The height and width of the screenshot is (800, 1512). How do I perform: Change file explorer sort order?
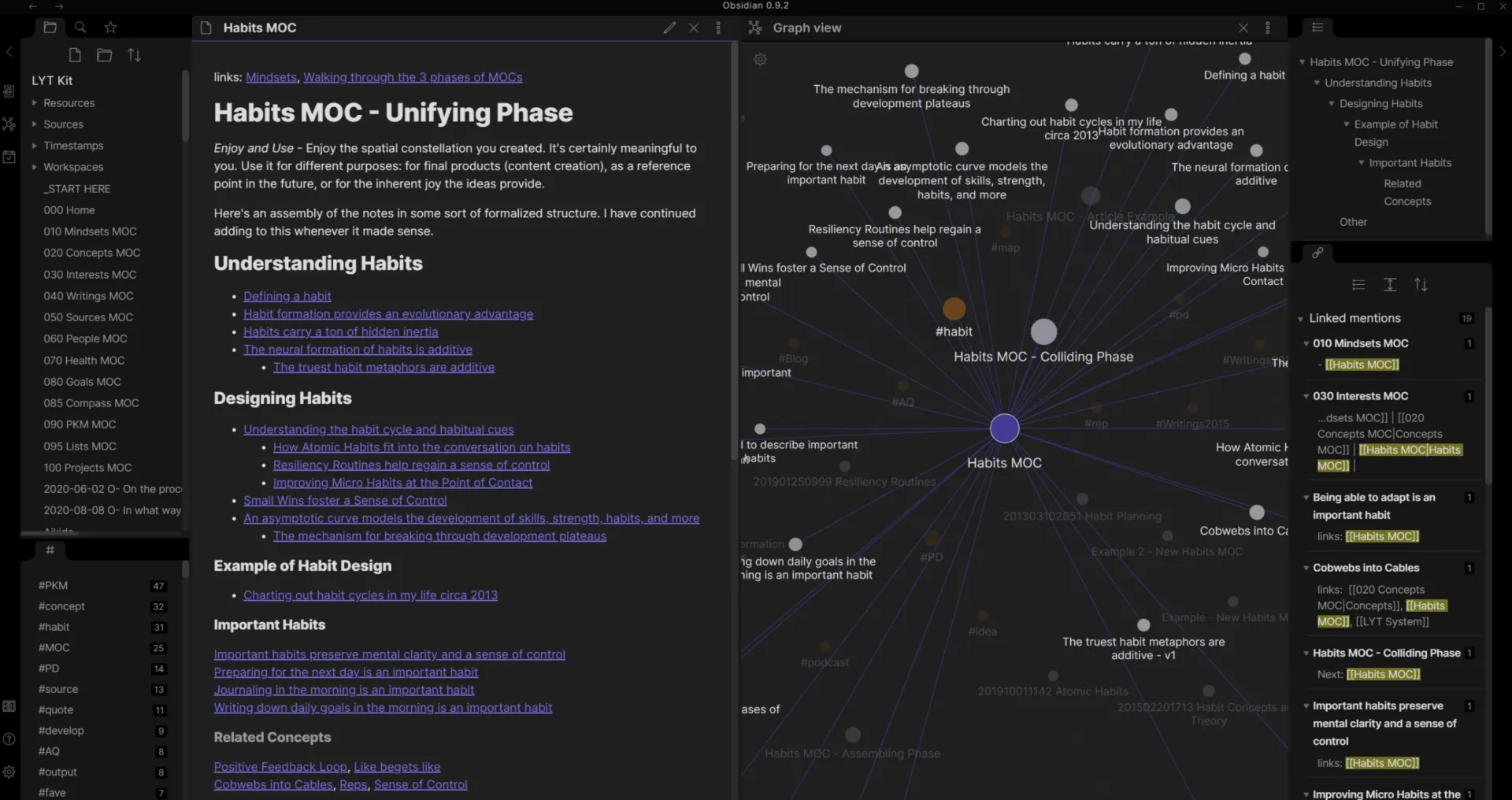coord(135,55)
